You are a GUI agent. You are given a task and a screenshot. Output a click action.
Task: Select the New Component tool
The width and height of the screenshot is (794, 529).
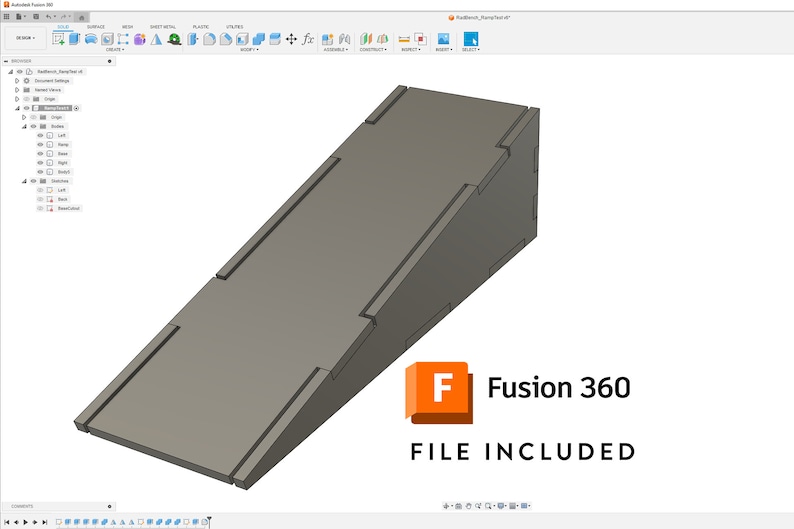click(x=328, y=39)
